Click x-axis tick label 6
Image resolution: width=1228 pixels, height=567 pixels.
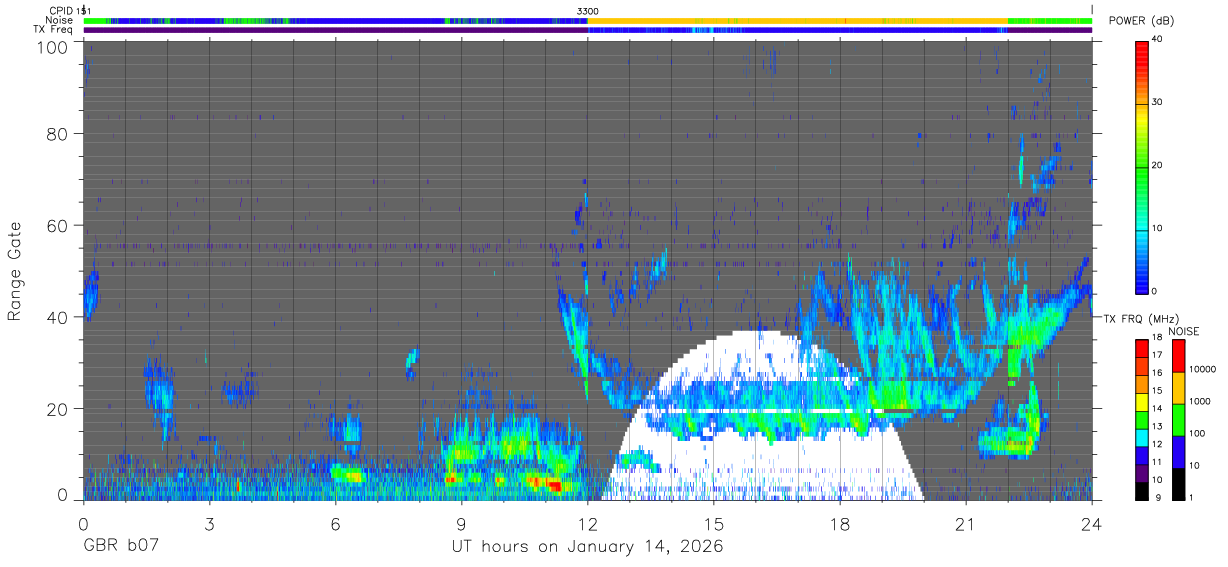click(335, 523)
